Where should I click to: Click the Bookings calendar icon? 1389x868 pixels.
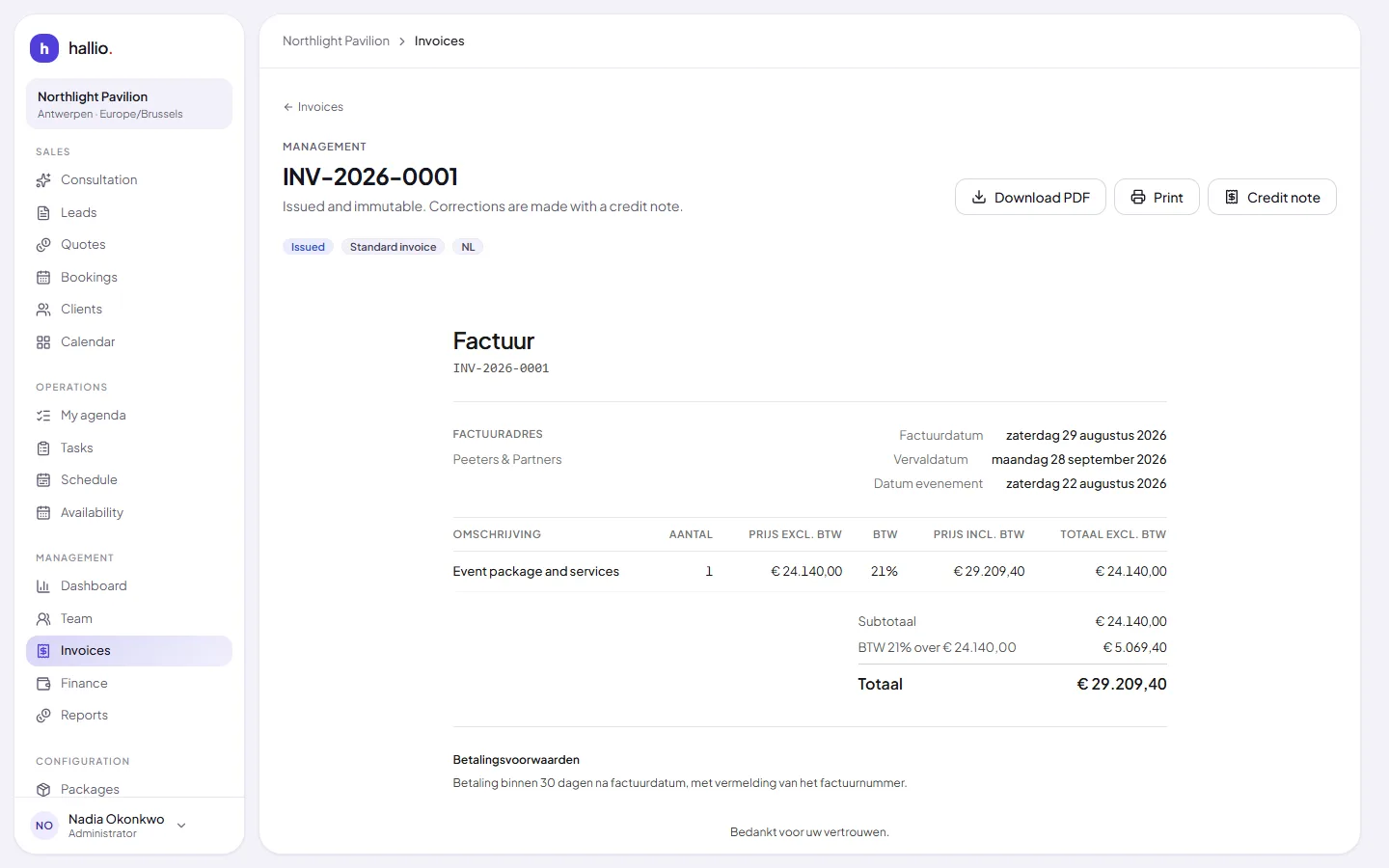pyautogui.click(x=43, y=278)
